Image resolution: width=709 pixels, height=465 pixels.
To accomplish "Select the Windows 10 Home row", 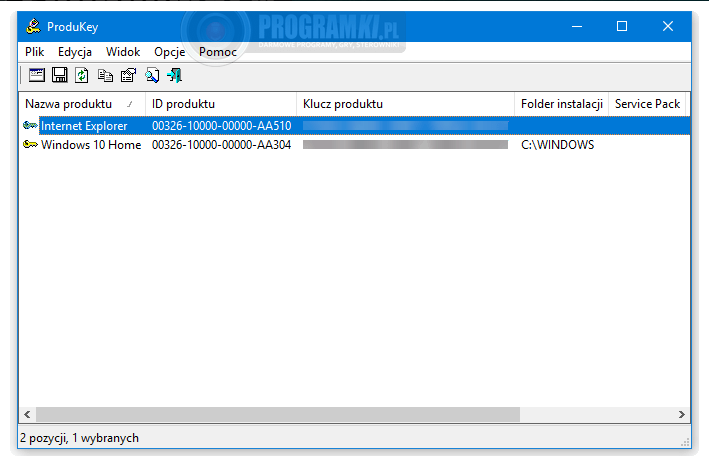I will coord(354,145).
